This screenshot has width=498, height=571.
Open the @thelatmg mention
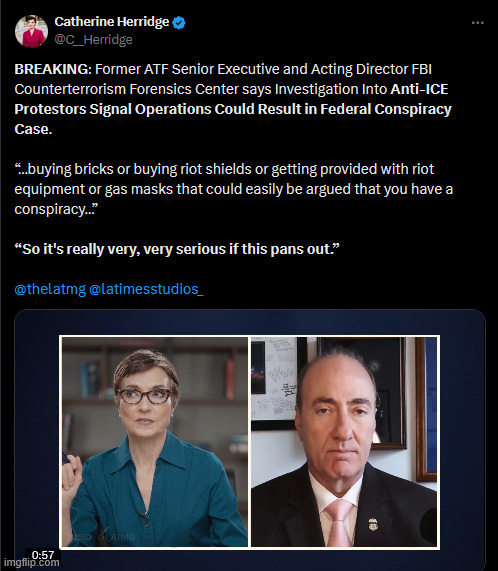pos(50,289)
